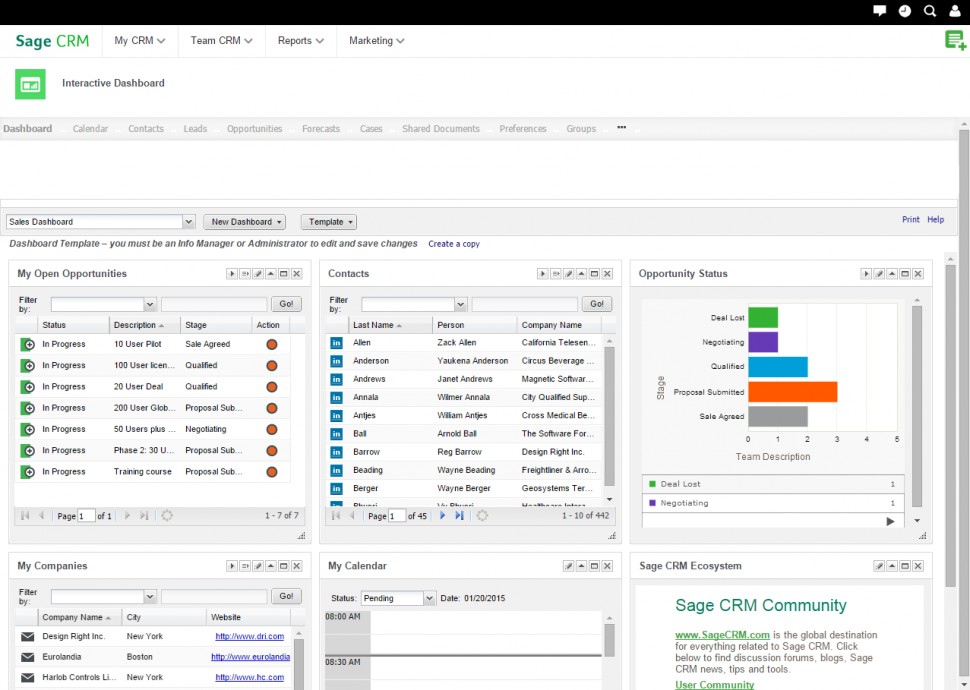The image size is (970, 690).
Task: Collapse the Contacts gadget
Action: 579,273
